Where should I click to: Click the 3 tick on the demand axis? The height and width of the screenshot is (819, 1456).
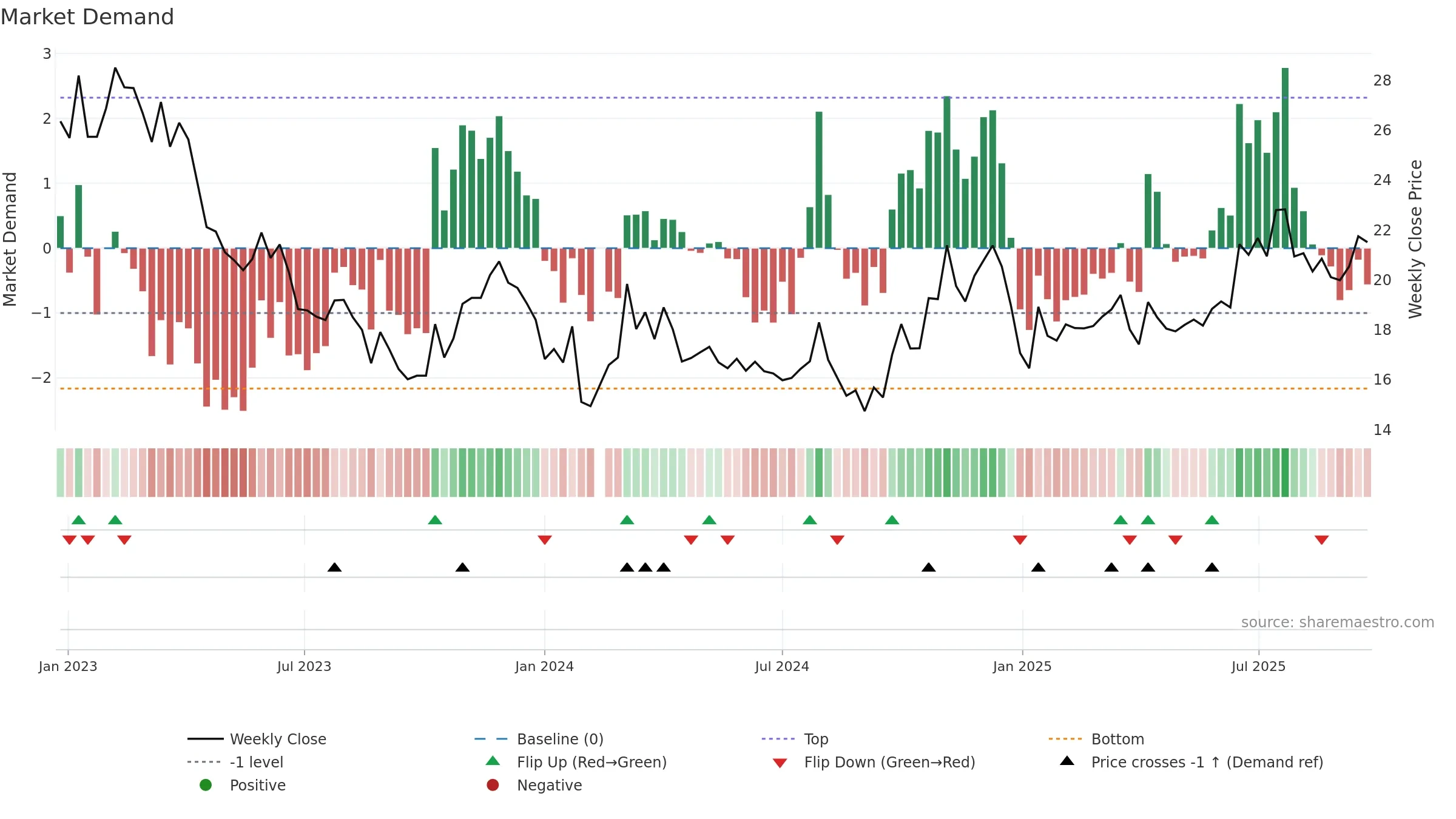tap(47, 54)
